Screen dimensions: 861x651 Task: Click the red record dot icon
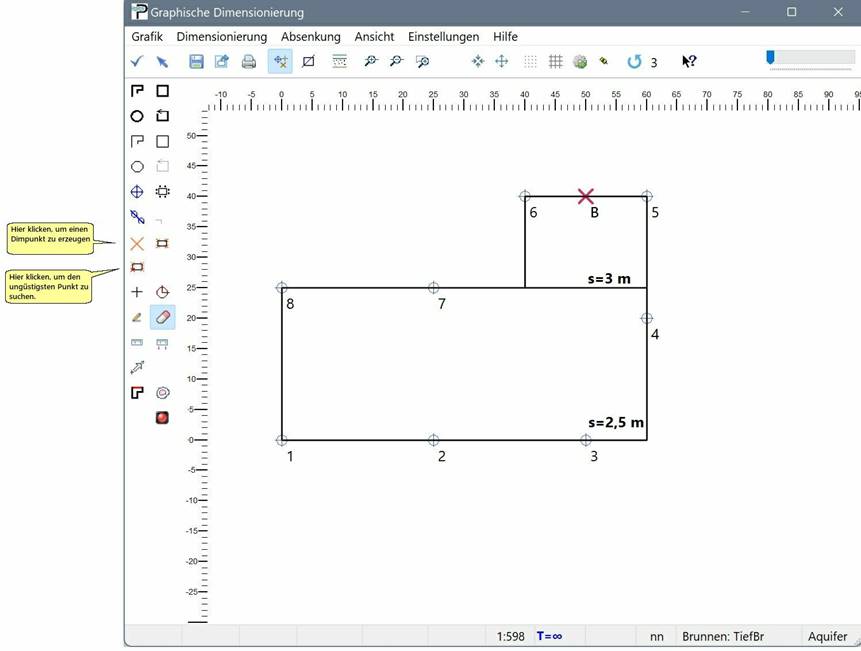[x=162, y=417]
